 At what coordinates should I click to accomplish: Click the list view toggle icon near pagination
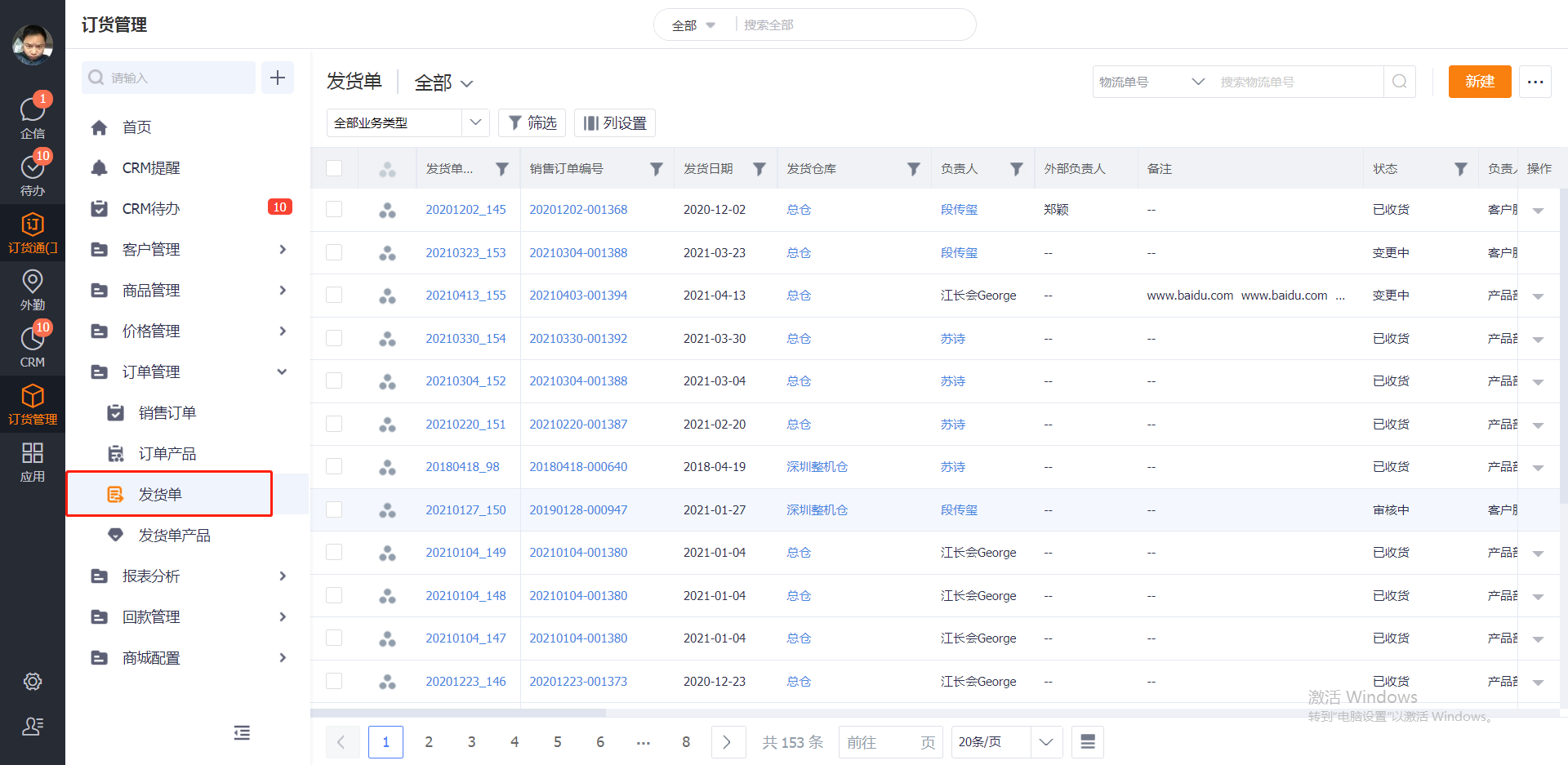1088,741
